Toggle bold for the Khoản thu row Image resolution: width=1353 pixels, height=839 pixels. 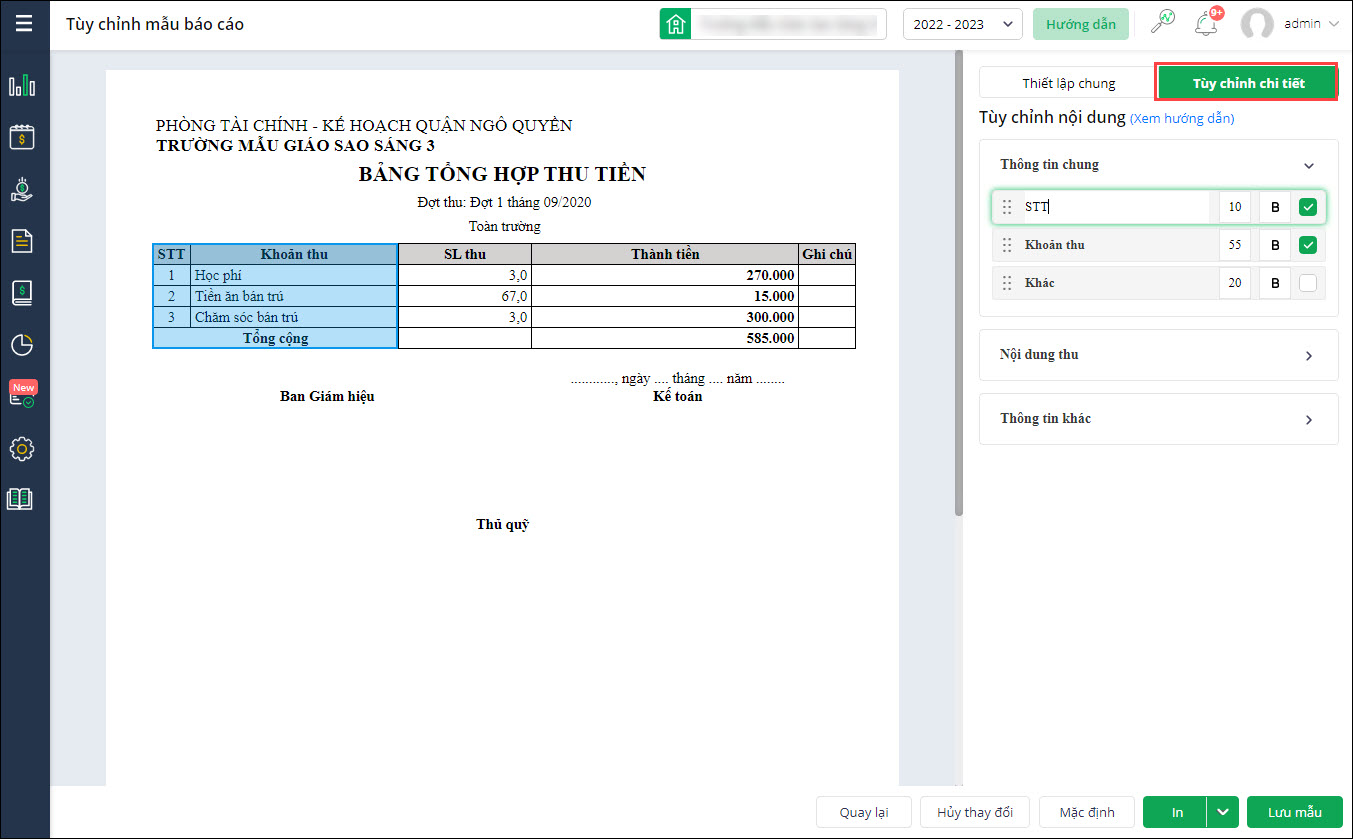pyautogui.click(x=1274, y=245)
